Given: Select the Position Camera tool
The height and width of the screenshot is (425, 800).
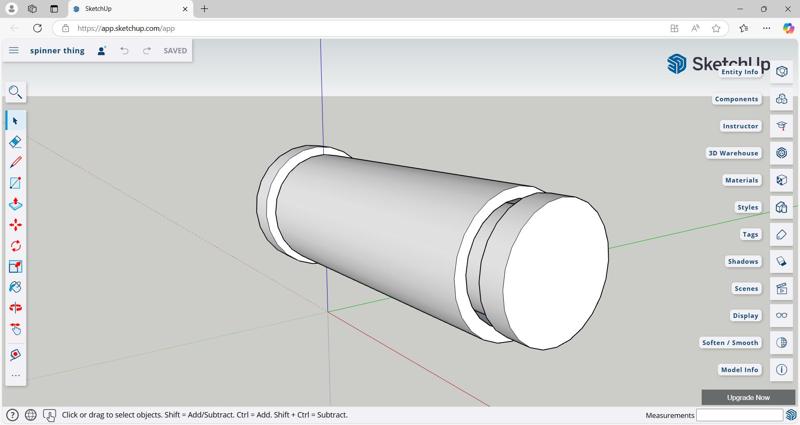Looking at the screenshot, I should pyautogui.click(x=15, y=354).
